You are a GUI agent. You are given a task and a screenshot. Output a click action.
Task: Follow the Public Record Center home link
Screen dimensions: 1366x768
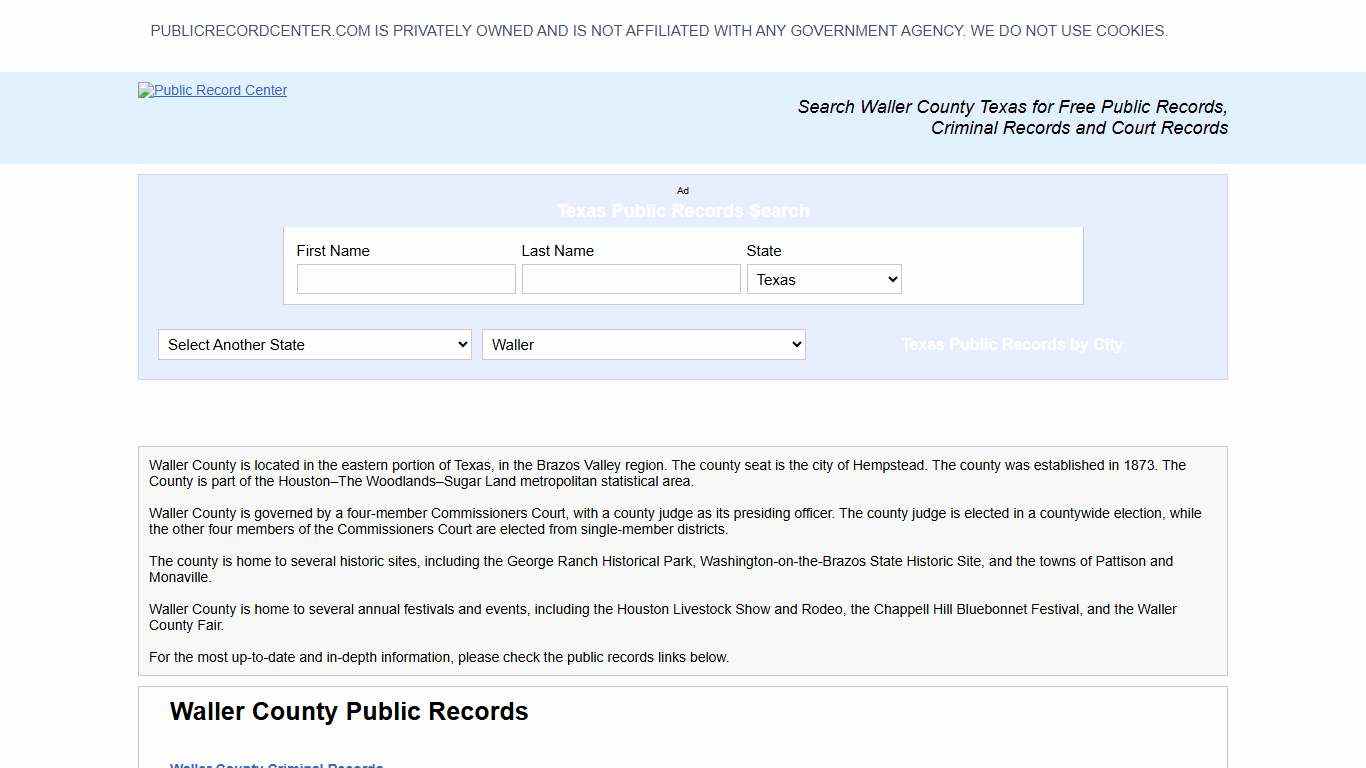point(212,90)
